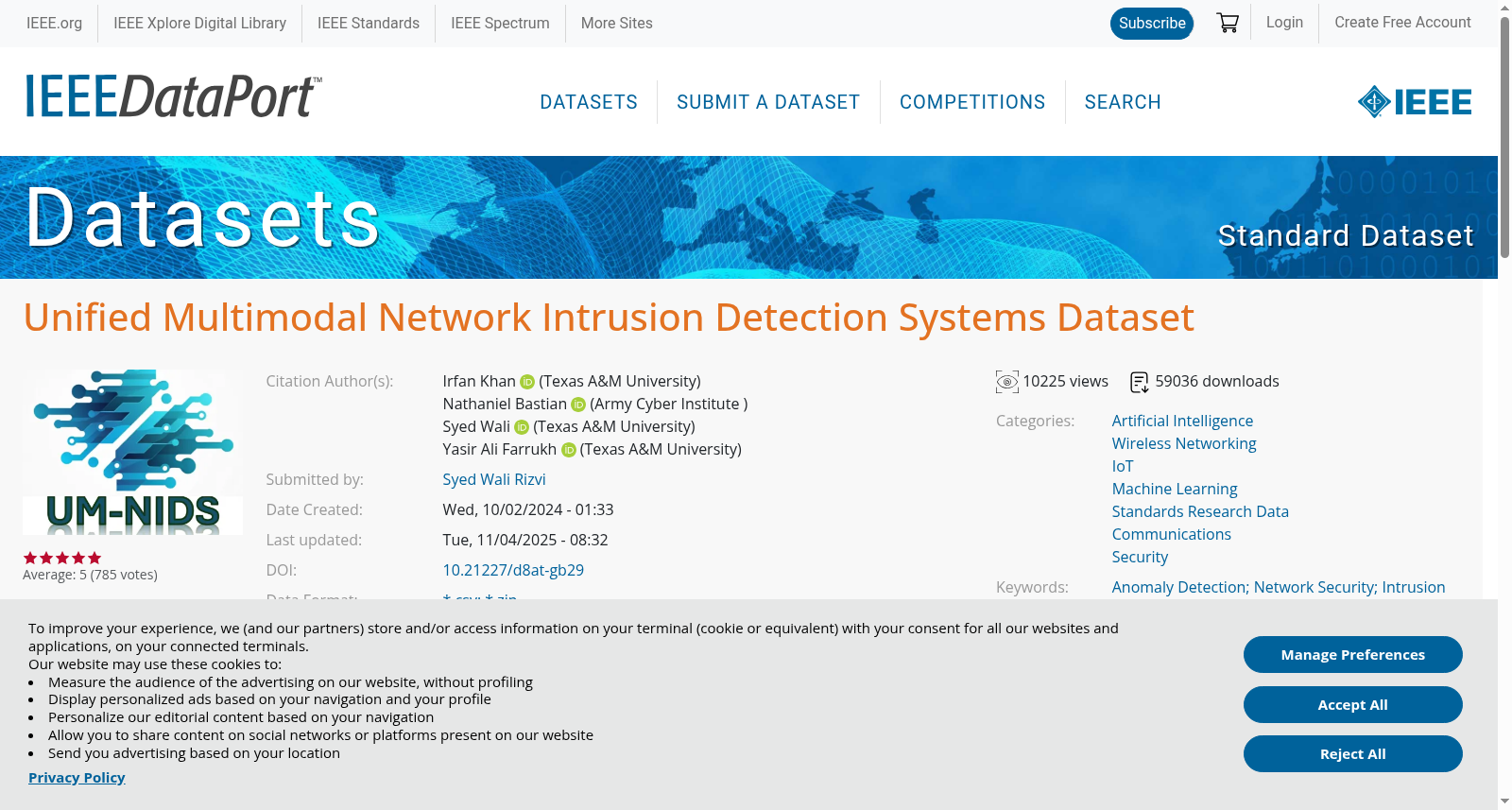This screenshot has width=1512, height=810.
Task: Open the Privacy Policy link
Action: (77, 778)
